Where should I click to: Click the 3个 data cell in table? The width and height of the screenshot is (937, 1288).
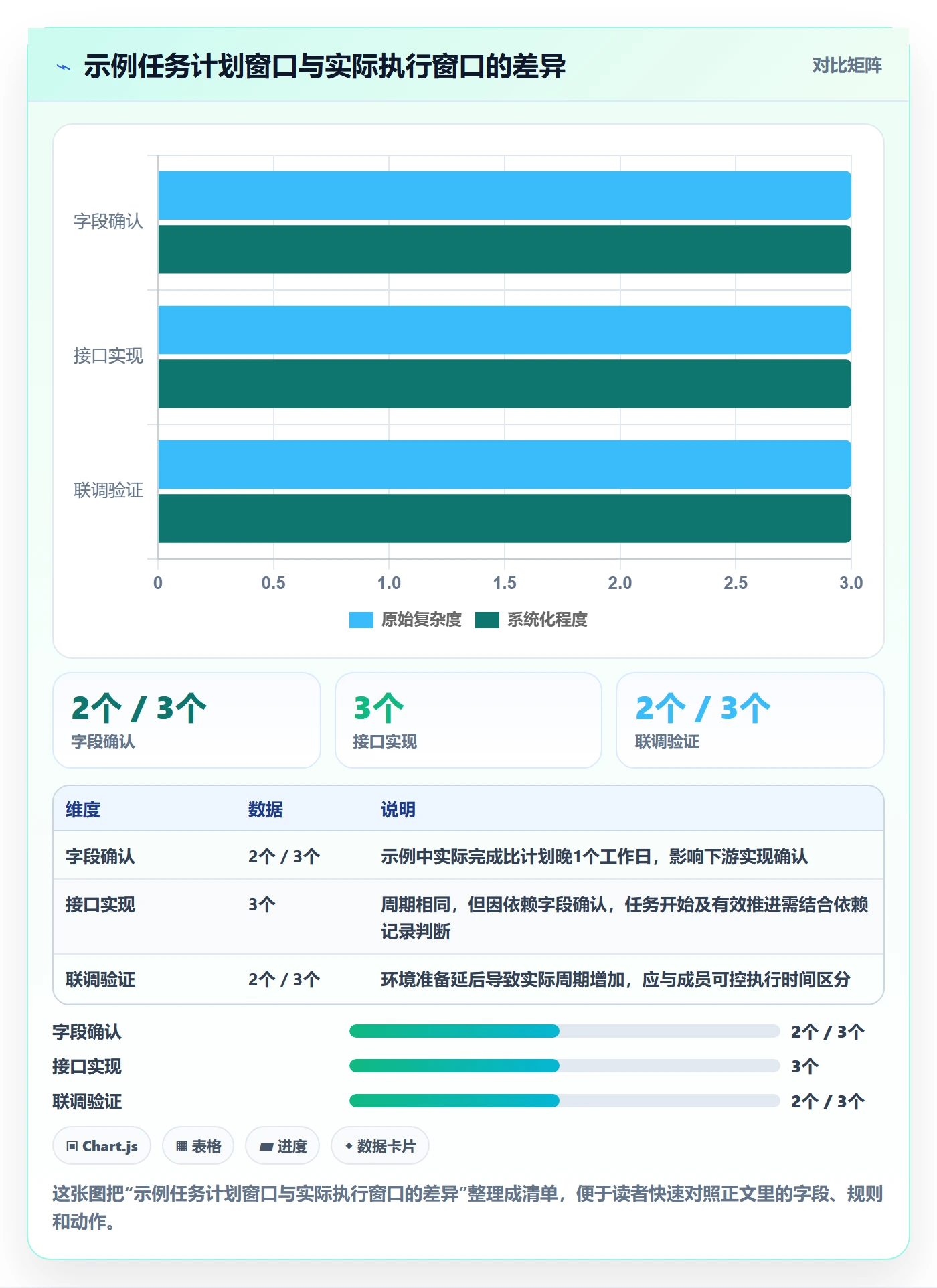coord(262,904)
